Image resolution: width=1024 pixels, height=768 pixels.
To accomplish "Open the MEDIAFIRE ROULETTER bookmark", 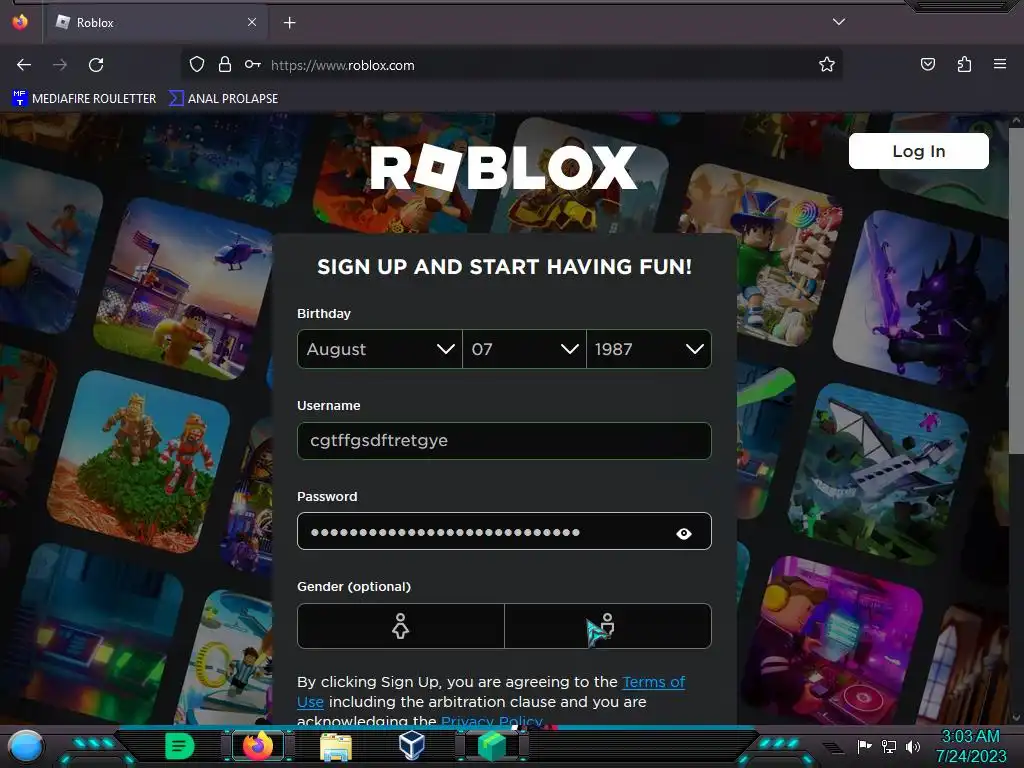I will (84, 99).
